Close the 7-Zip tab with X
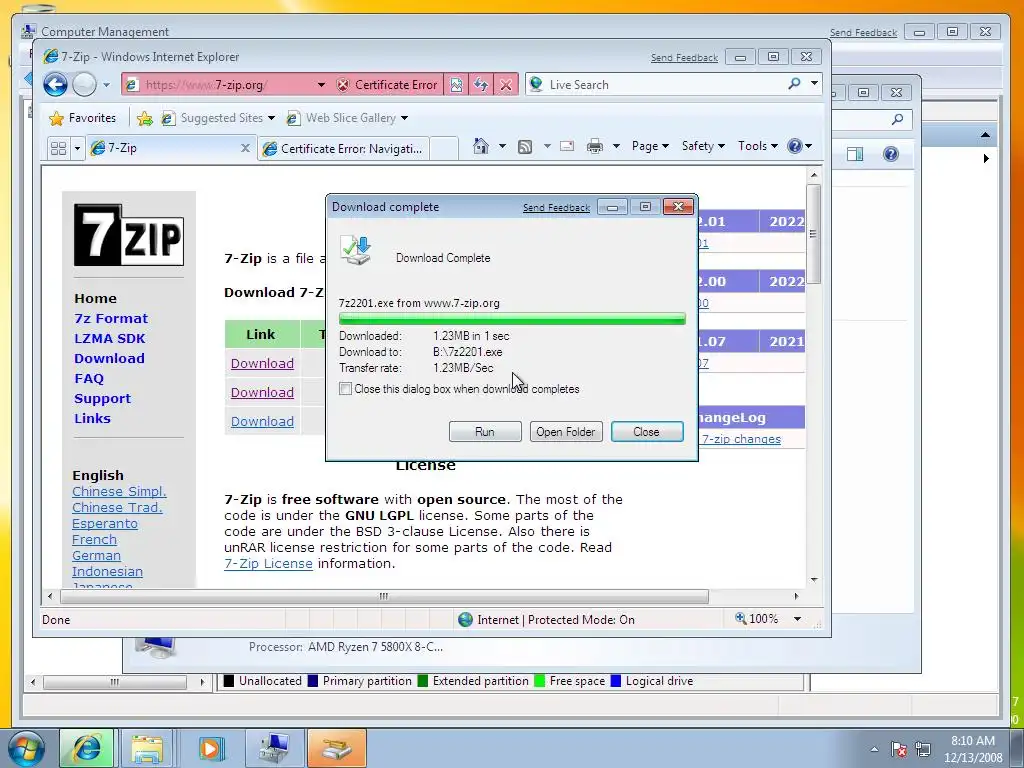Viewport: 1024px width, 768px height. pyautogui.click(x=245, y=148)
